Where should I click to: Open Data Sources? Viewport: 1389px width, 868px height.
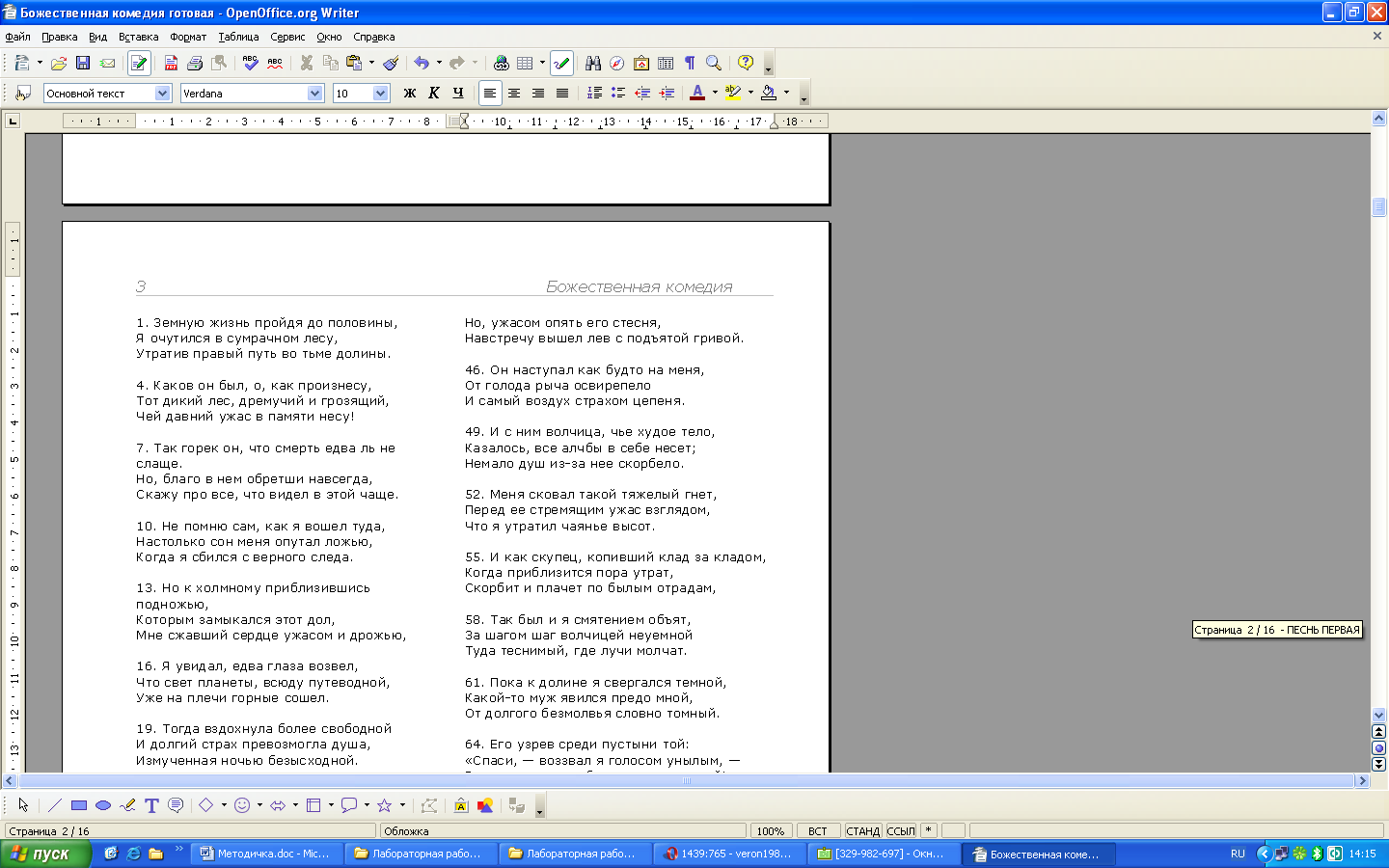pos(666,64)
